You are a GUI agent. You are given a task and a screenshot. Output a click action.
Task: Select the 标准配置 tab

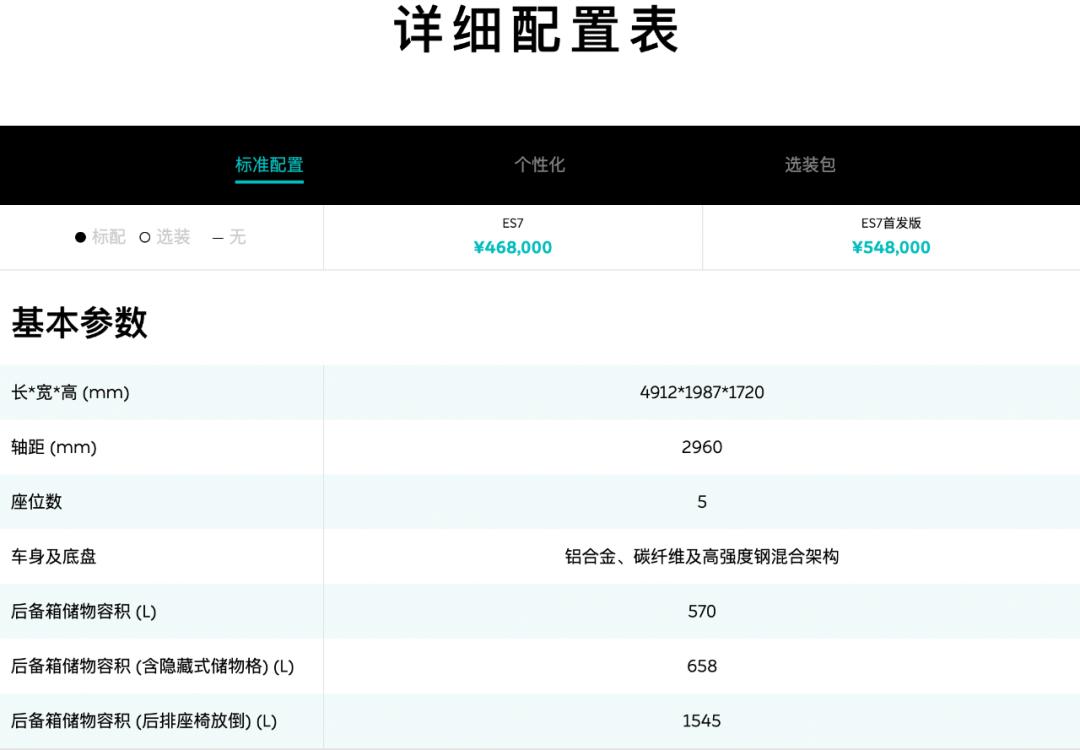point(268,165)
